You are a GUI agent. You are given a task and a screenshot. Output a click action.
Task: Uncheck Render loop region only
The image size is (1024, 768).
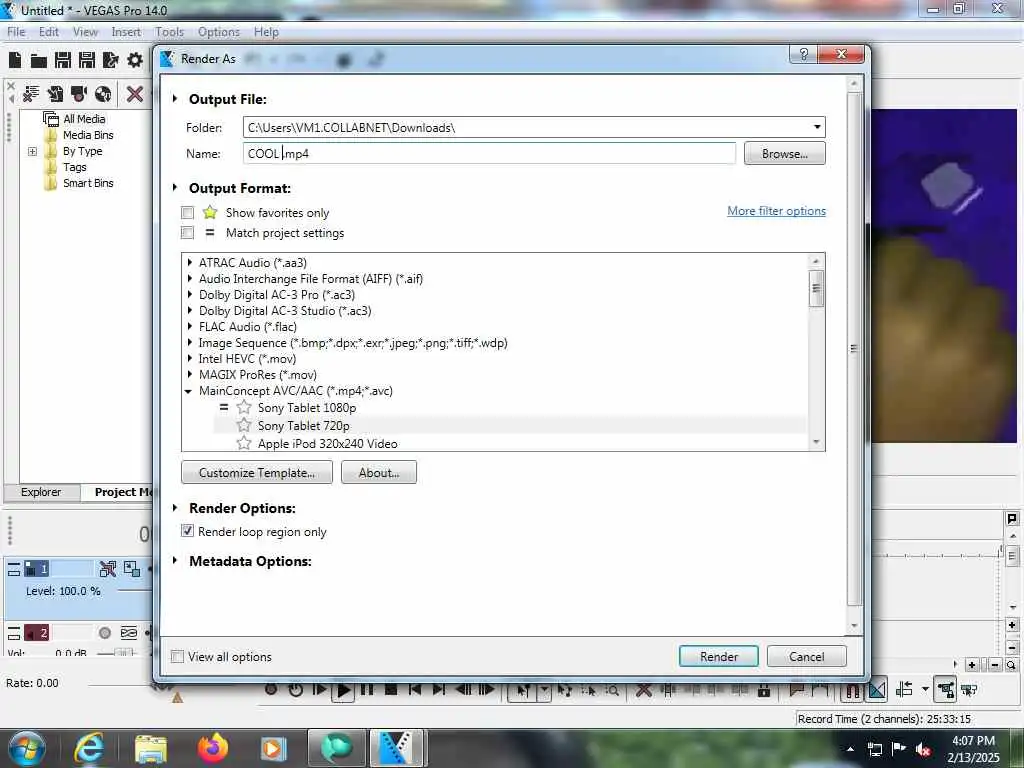187,531
